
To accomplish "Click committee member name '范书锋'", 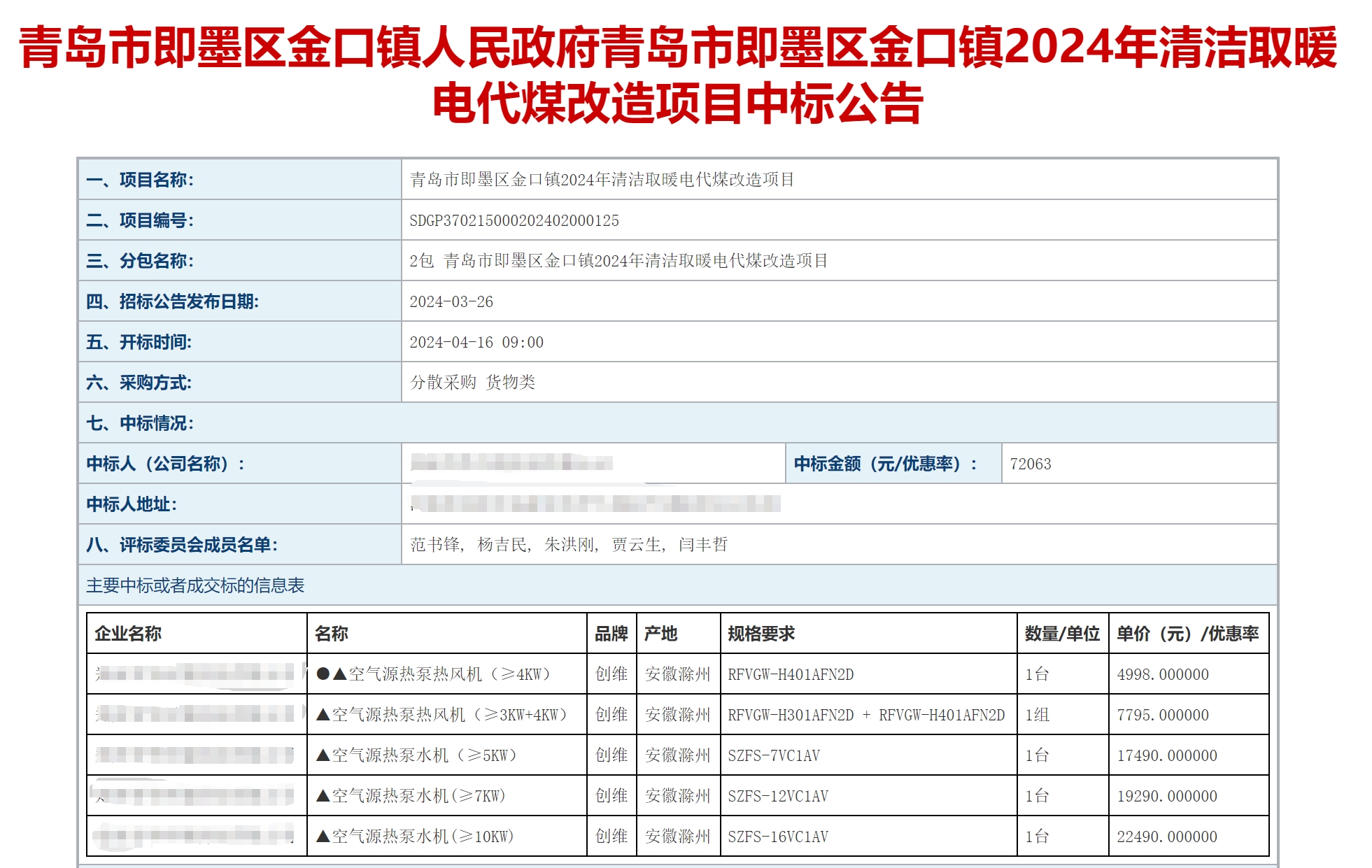I will point(434,545).
